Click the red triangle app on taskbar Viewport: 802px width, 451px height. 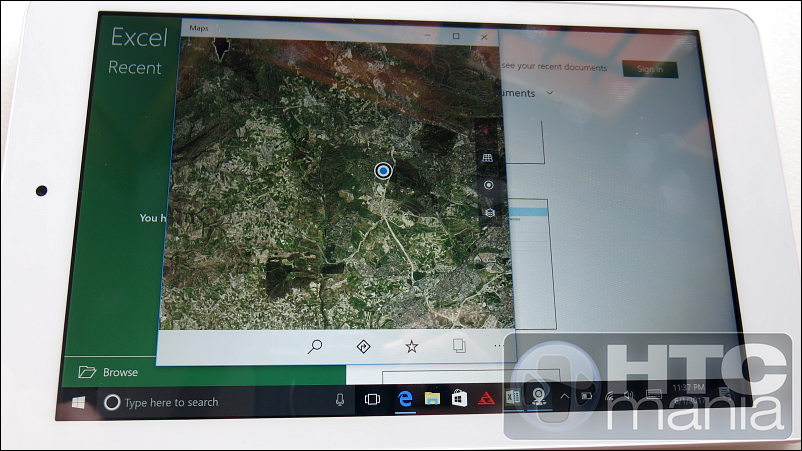[486, 397]
